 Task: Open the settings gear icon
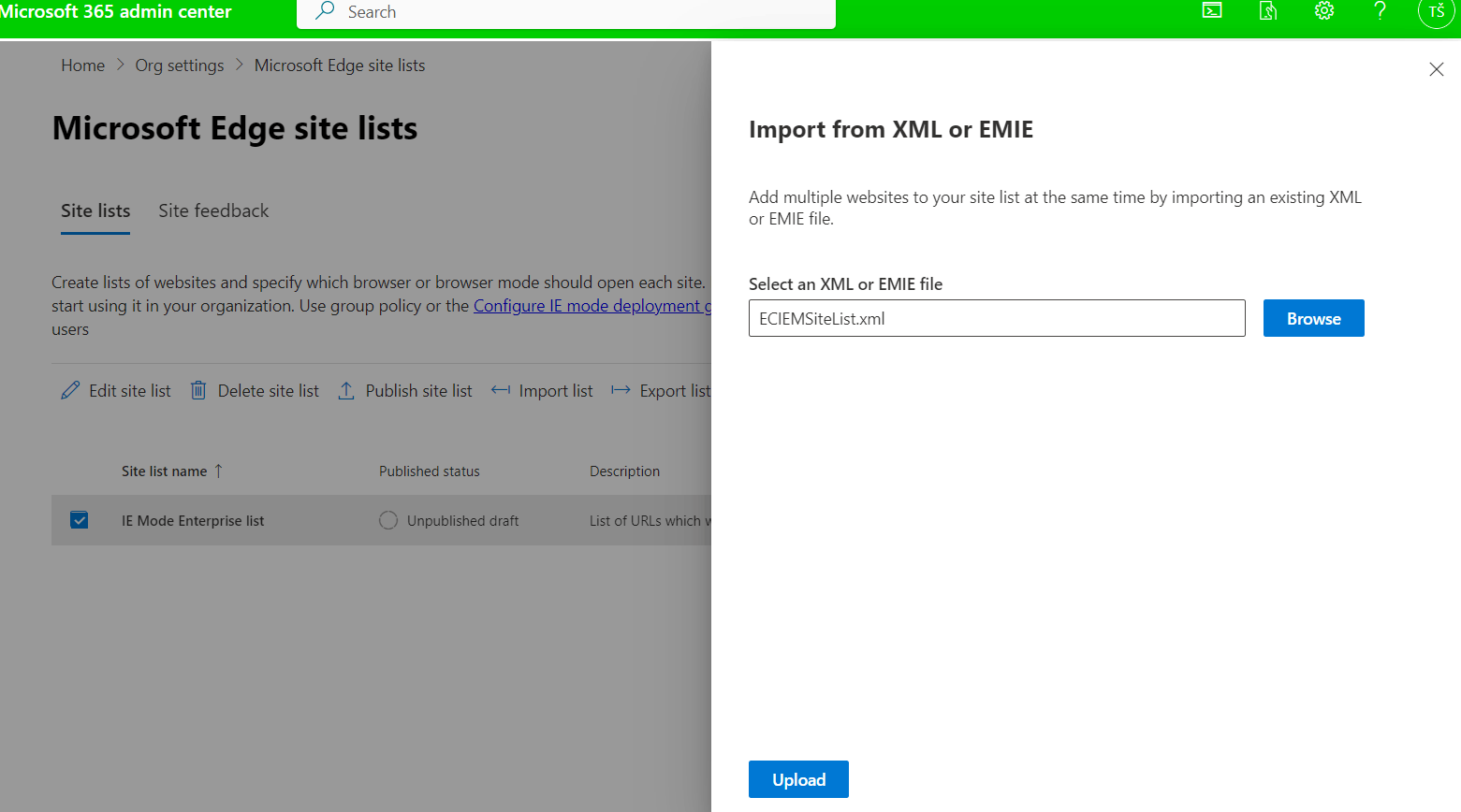pyautogui.click(x=1324, y=11)
